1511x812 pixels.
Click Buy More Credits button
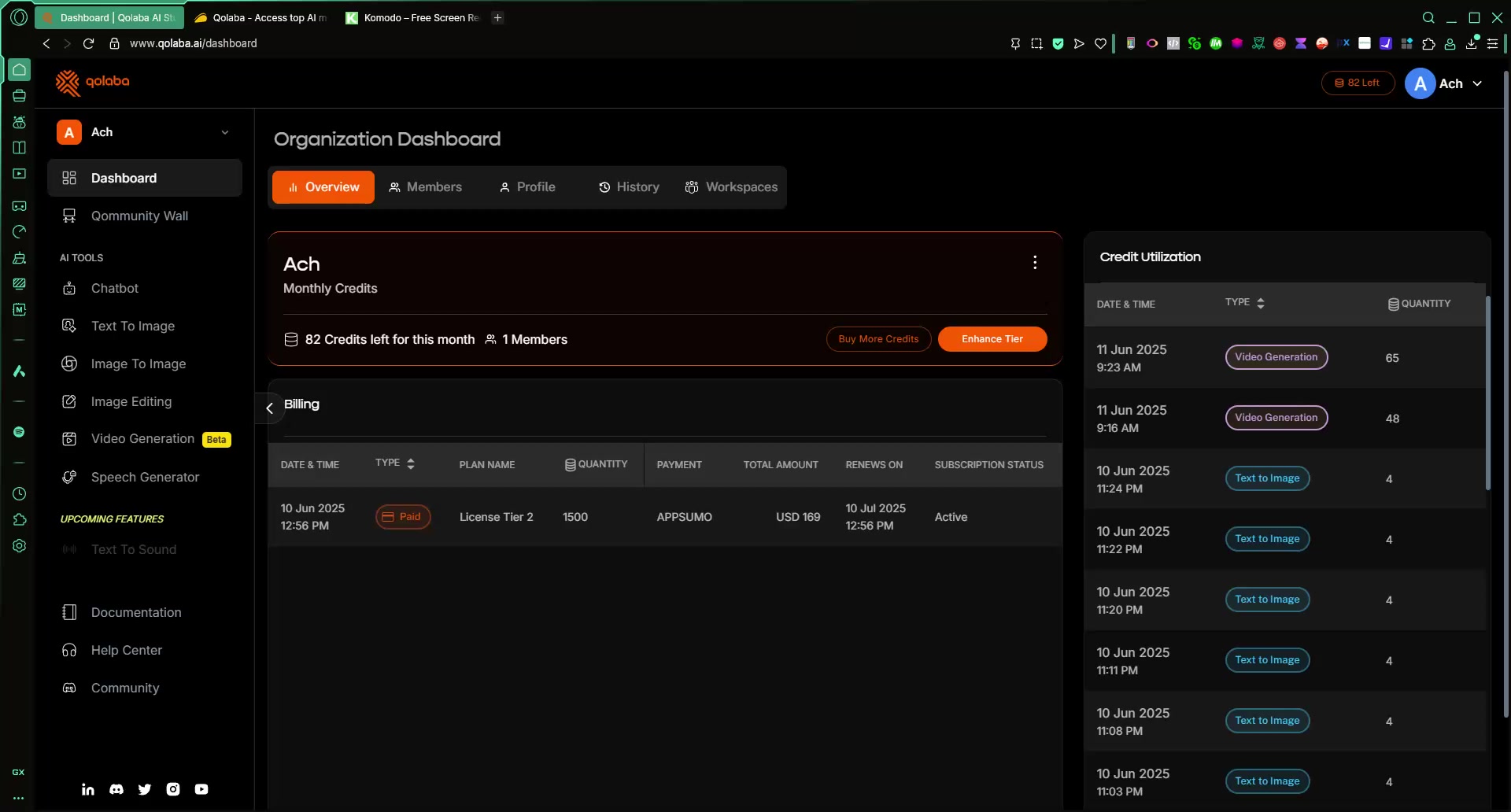click(878, 339)
